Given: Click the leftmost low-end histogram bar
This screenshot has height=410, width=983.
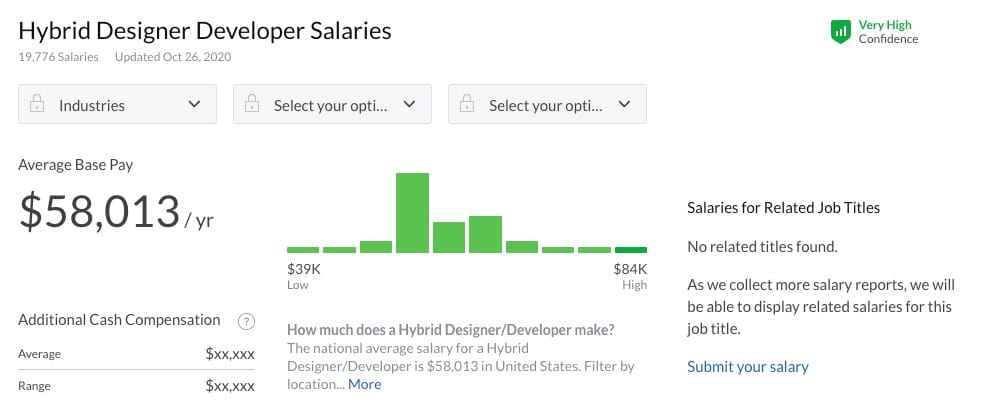Looking at the screenshot, I should tap(303, 249).
